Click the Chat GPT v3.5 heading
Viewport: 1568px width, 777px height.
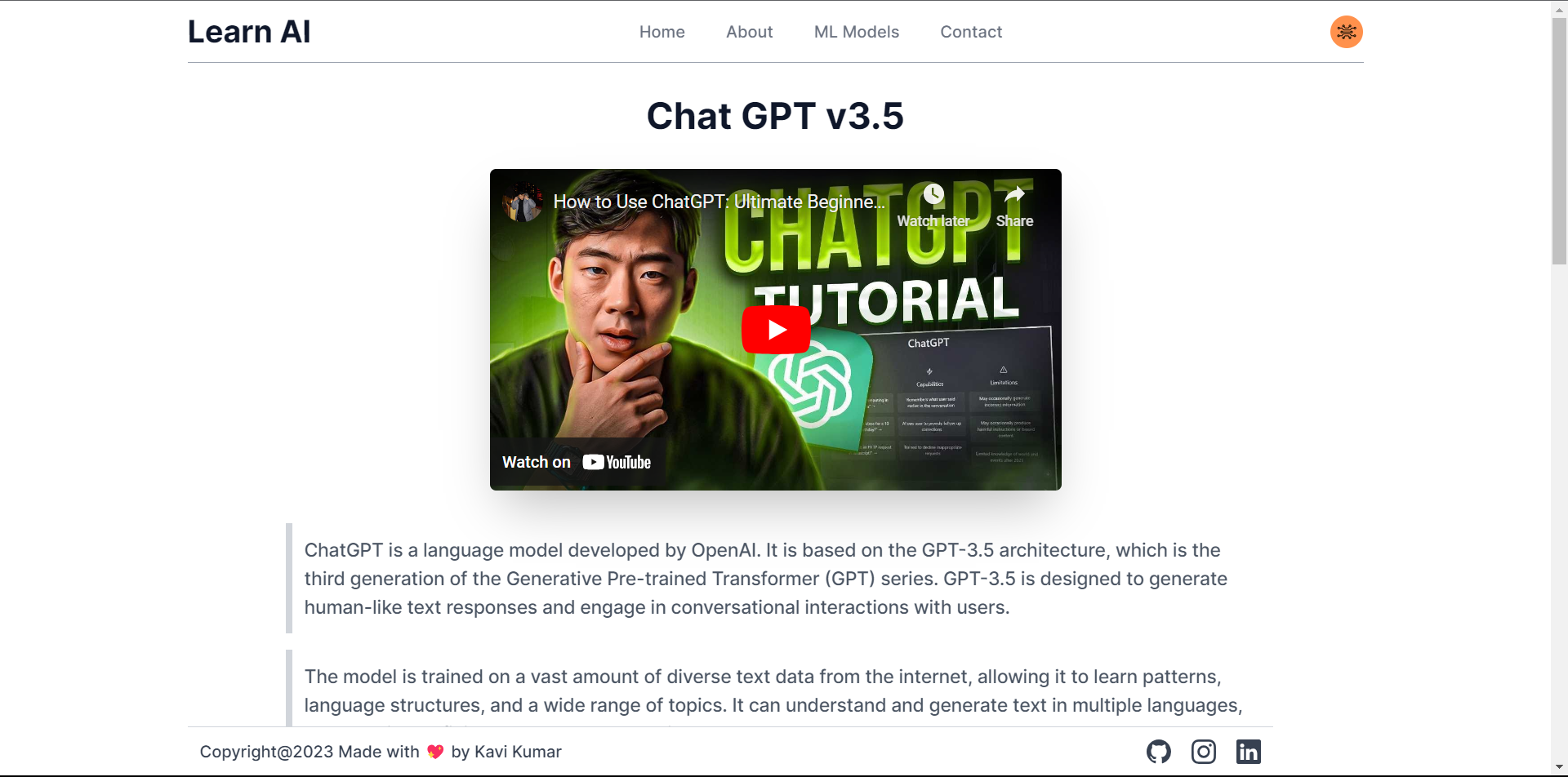[x=775, y=116]
